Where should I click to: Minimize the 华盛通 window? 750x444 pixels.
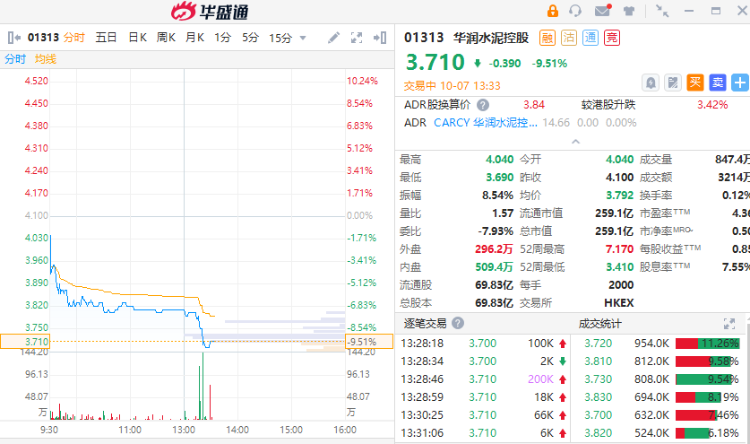689,11
